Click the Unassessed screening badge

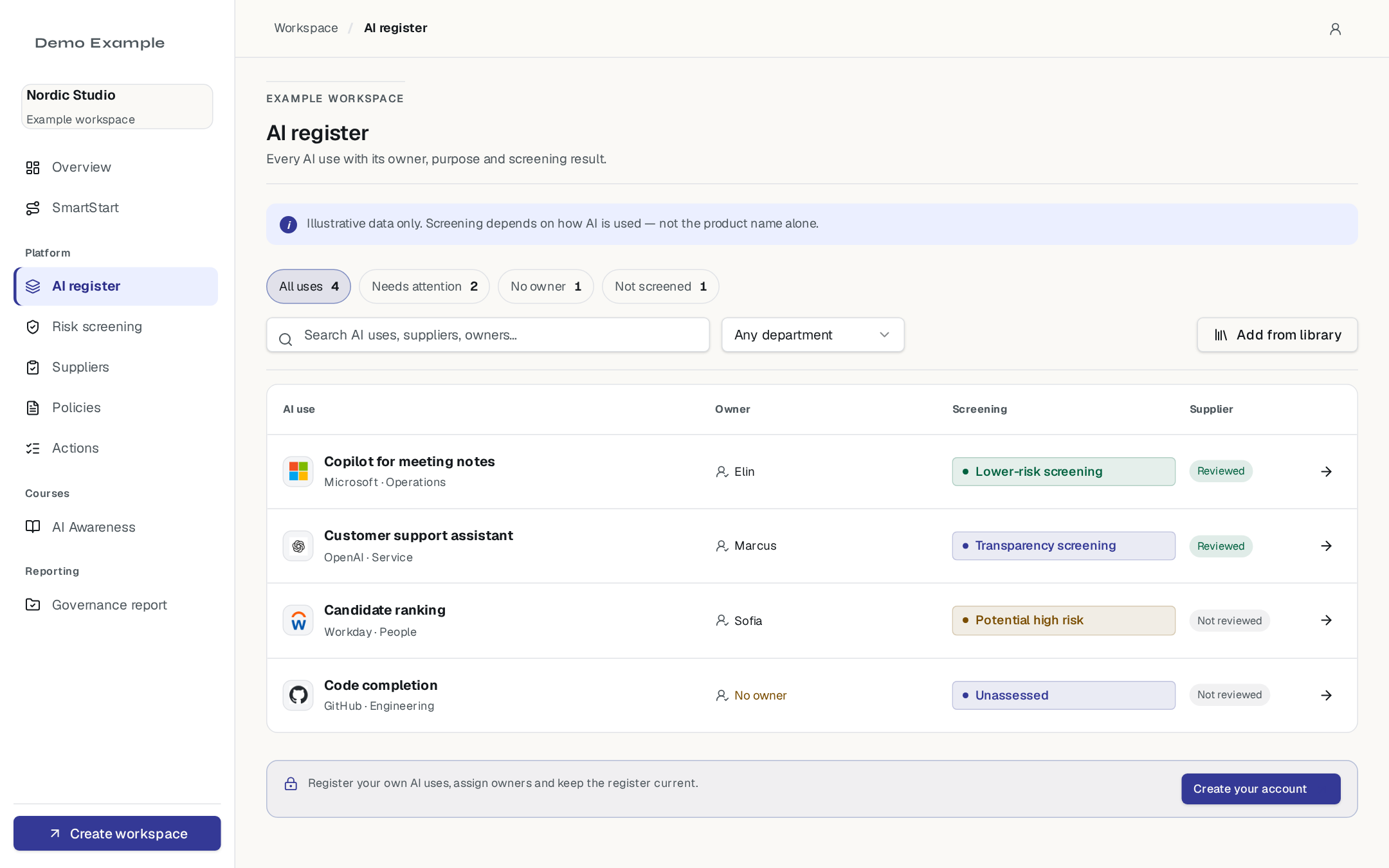(x=1064, y=695)
